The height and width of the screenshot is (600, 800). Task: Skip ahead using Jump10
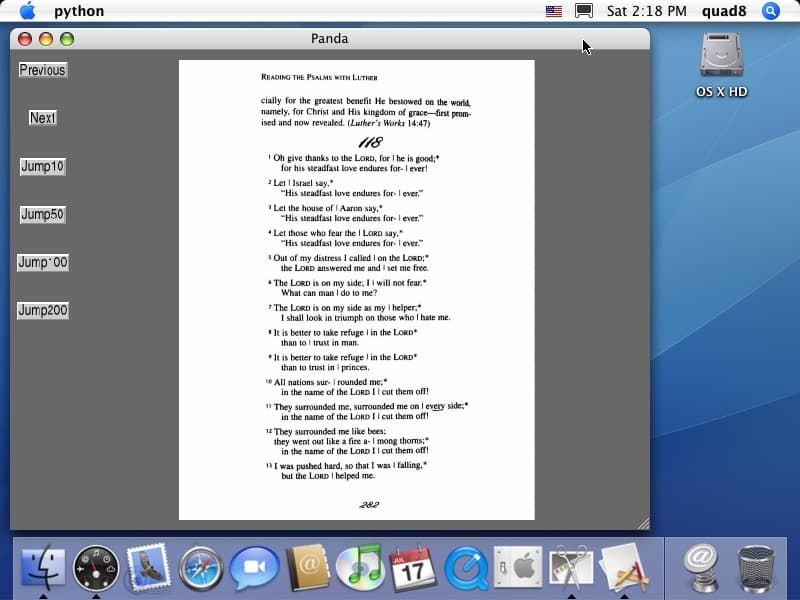[x=42, y=166]
